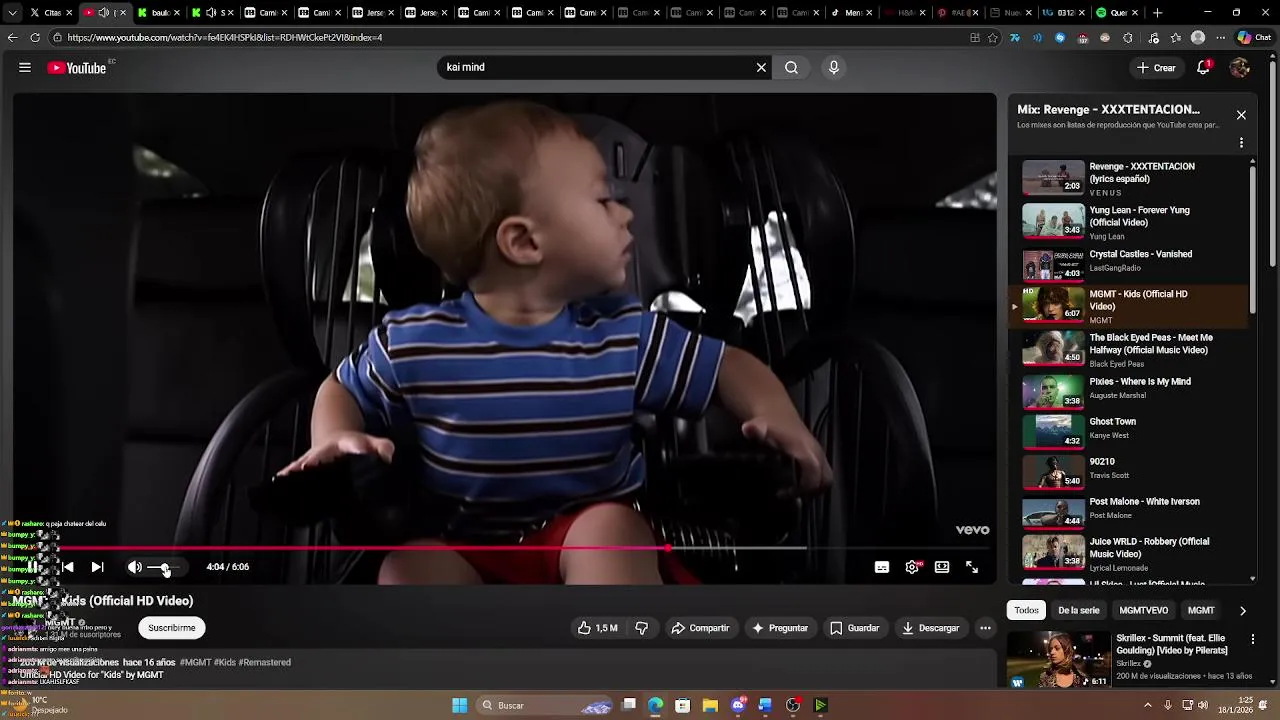
Task: Select the MGMT filter chip
Action: tap(1201, 610)
